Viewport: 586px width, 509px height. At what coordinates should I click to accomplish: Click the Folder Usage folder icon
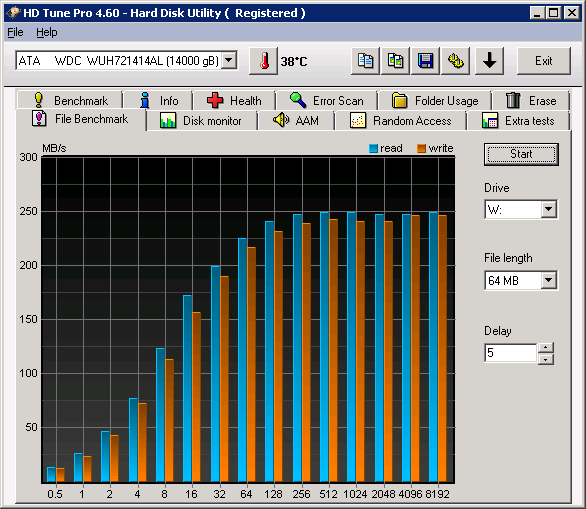click(x=400, y=100)
